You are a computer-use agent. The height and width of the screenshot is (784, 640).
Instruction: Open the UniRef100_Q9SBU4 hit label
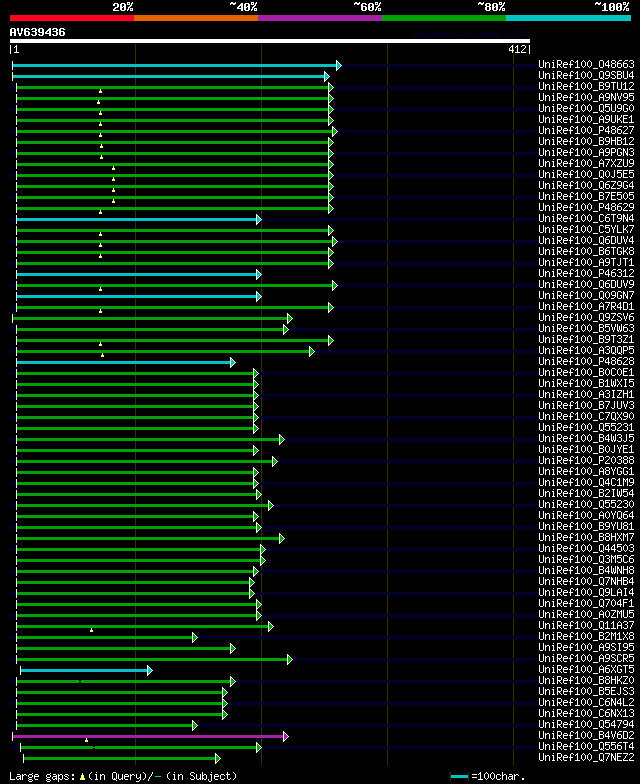tap(586, 75)
